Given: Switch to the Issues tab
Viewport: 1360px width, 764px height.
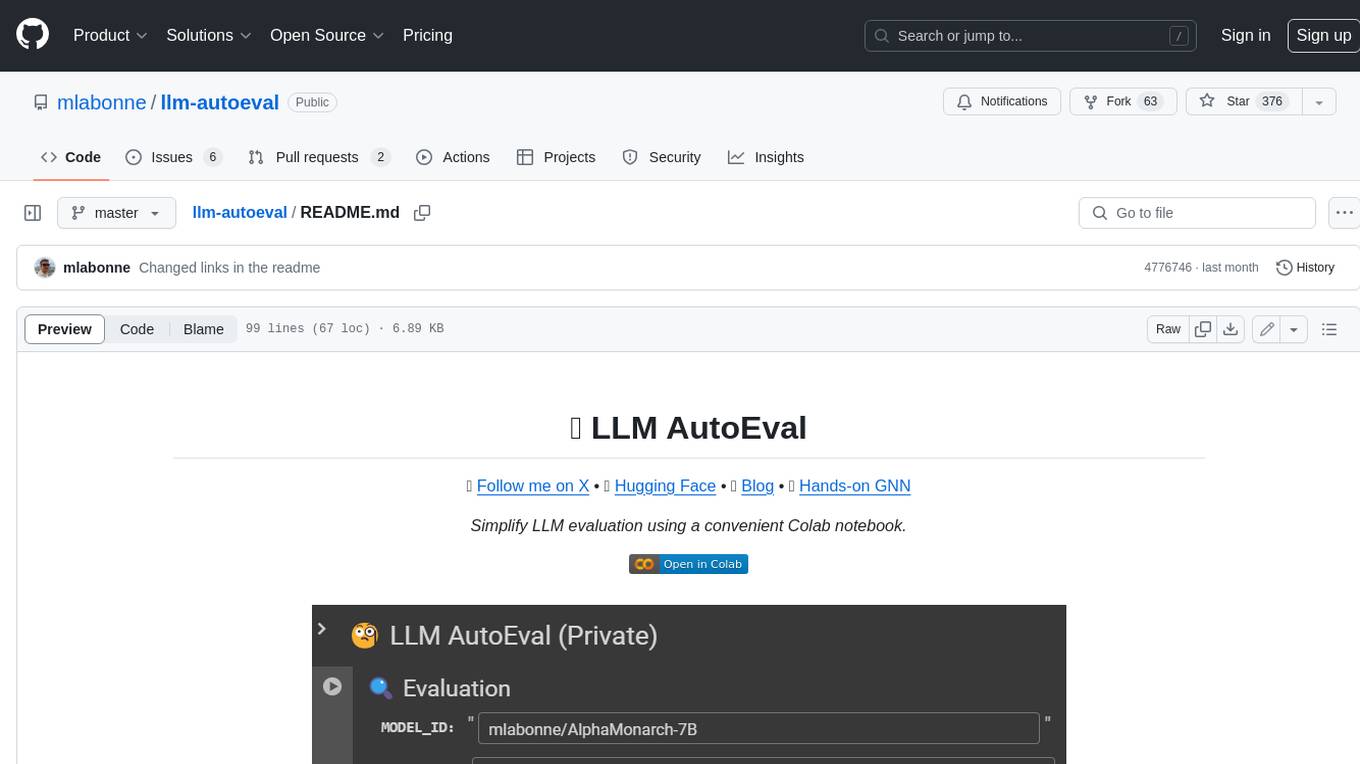Looking at the screenshot, I should 172,157.
